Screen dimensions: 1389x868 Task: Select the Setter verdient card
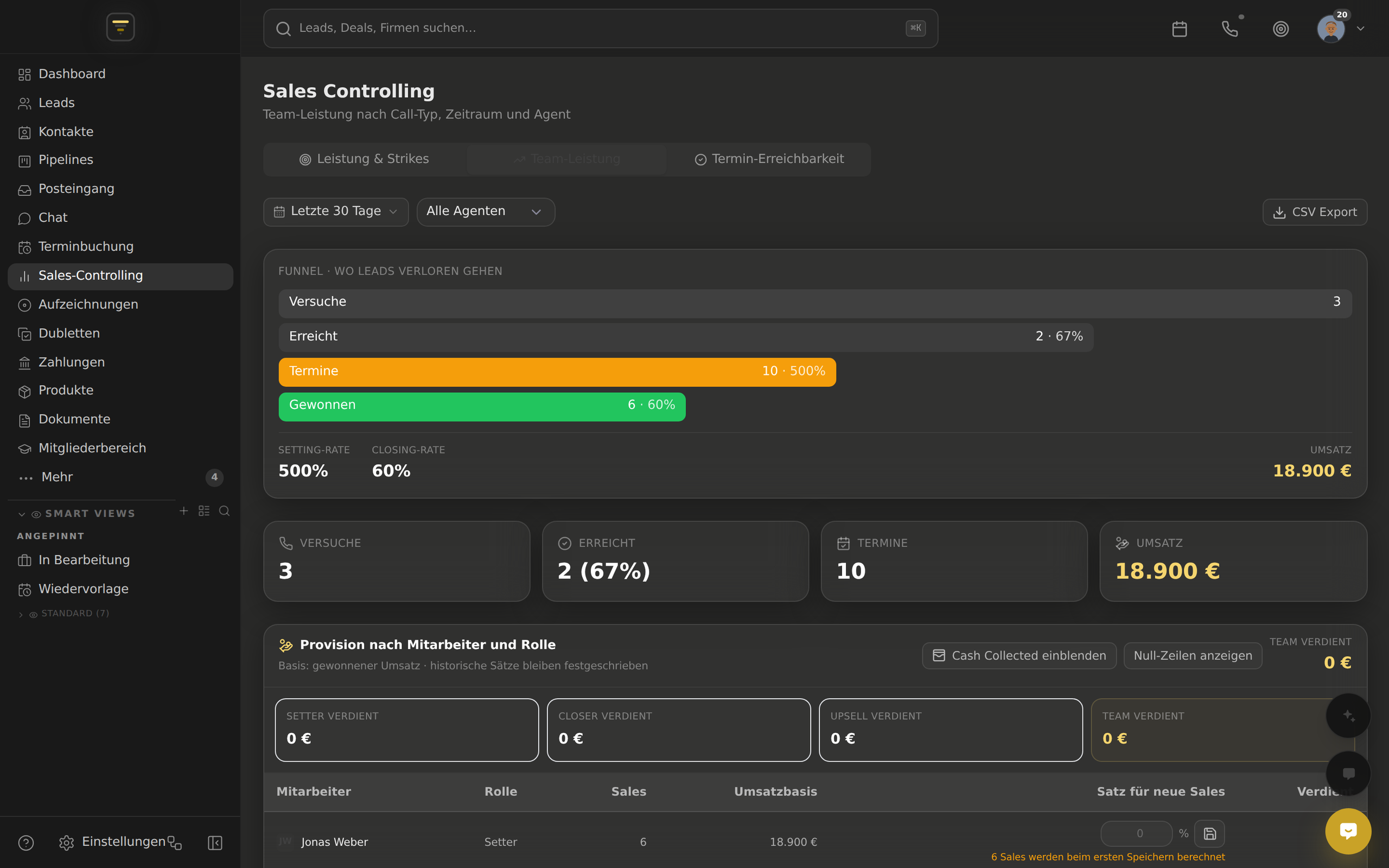[407, 730]
